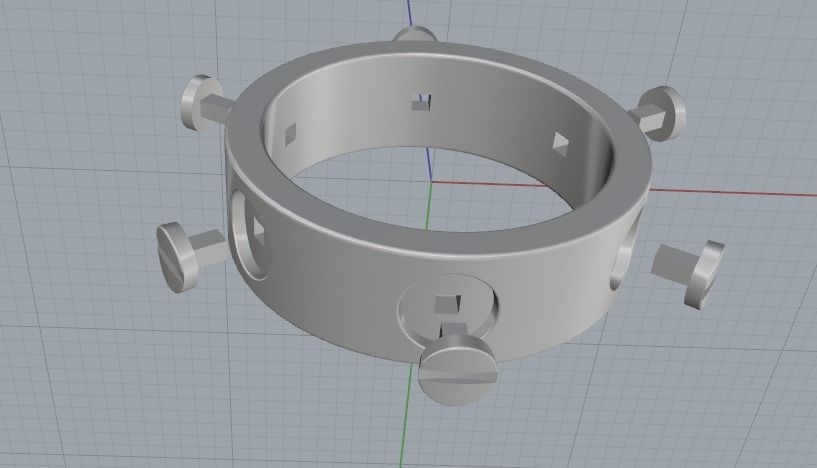Pick the left circular recess on the ring
Image resolution: width=817 pixels, height=468 pixels.
[x=250, y=235]
